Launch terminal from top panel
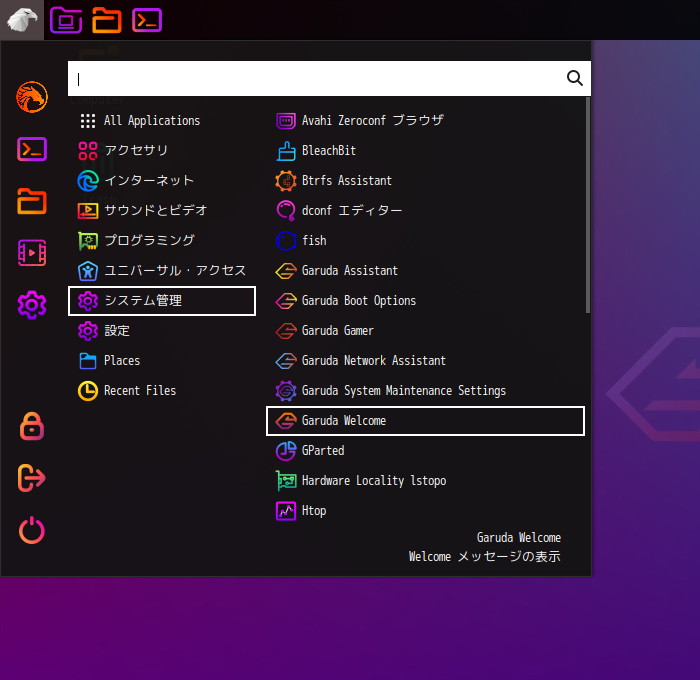The width and height of the screenshot is (700, 680). [147, 20]
